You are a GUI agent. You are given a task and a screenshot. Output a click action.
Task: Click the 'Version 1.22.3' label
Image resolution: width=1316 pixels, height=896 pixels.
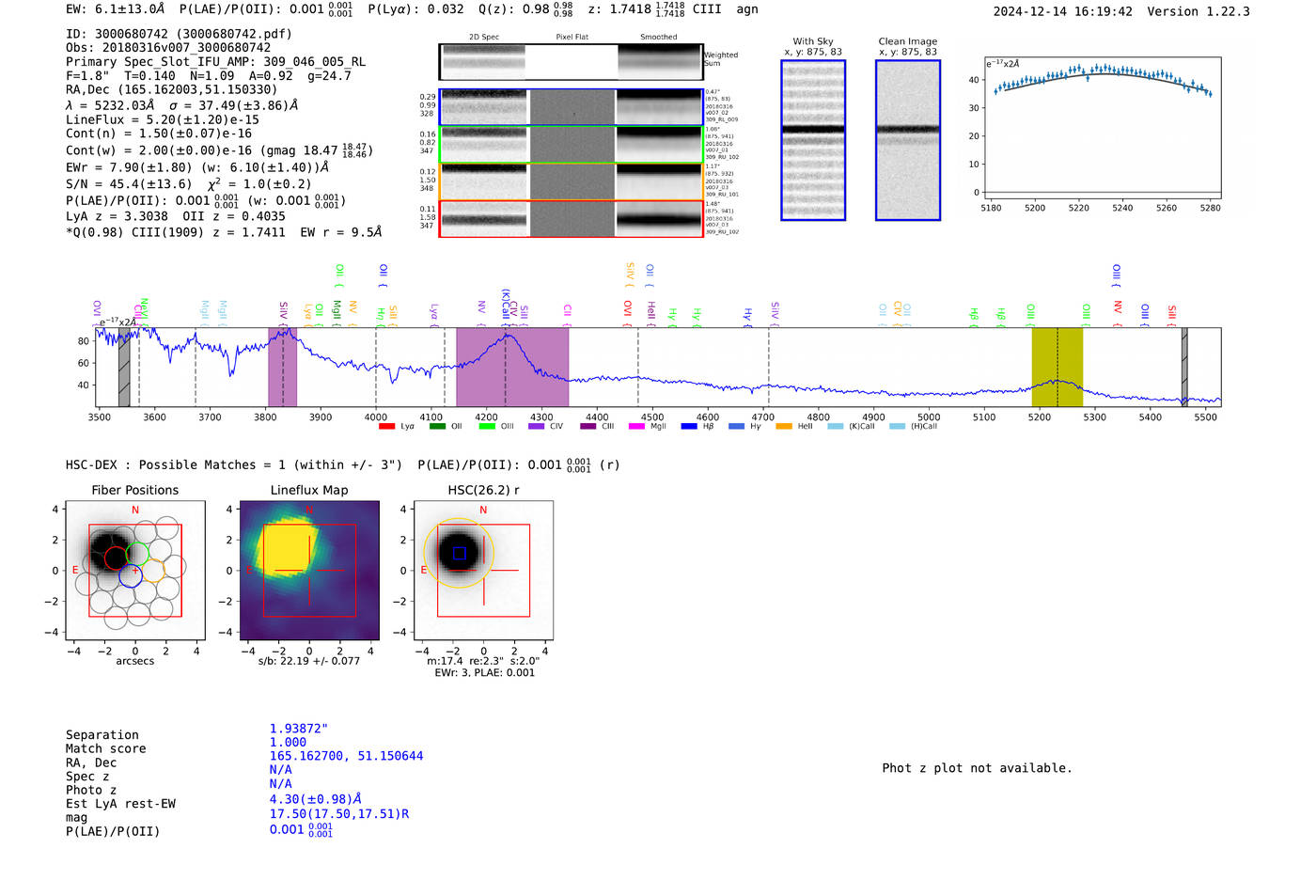1198,12
